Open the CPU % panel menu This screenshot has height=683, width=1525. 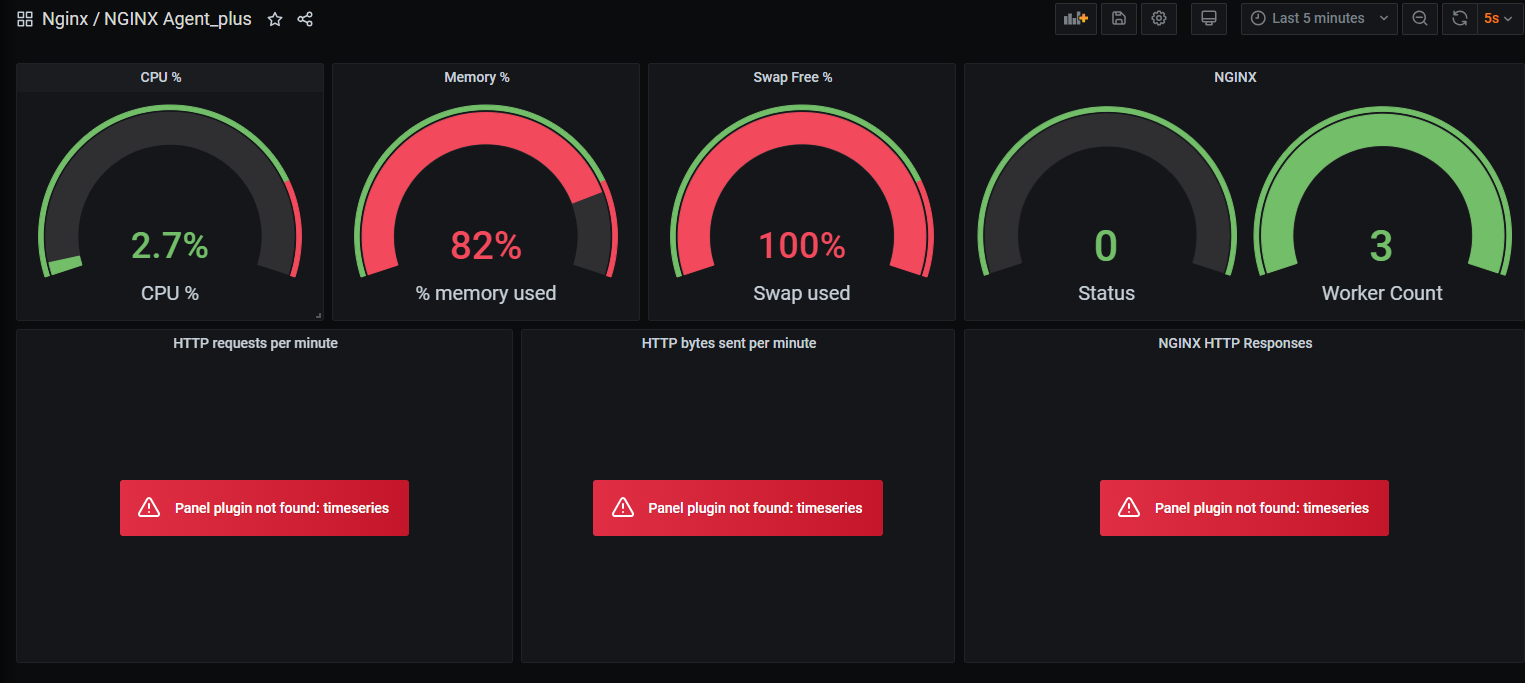160,76
